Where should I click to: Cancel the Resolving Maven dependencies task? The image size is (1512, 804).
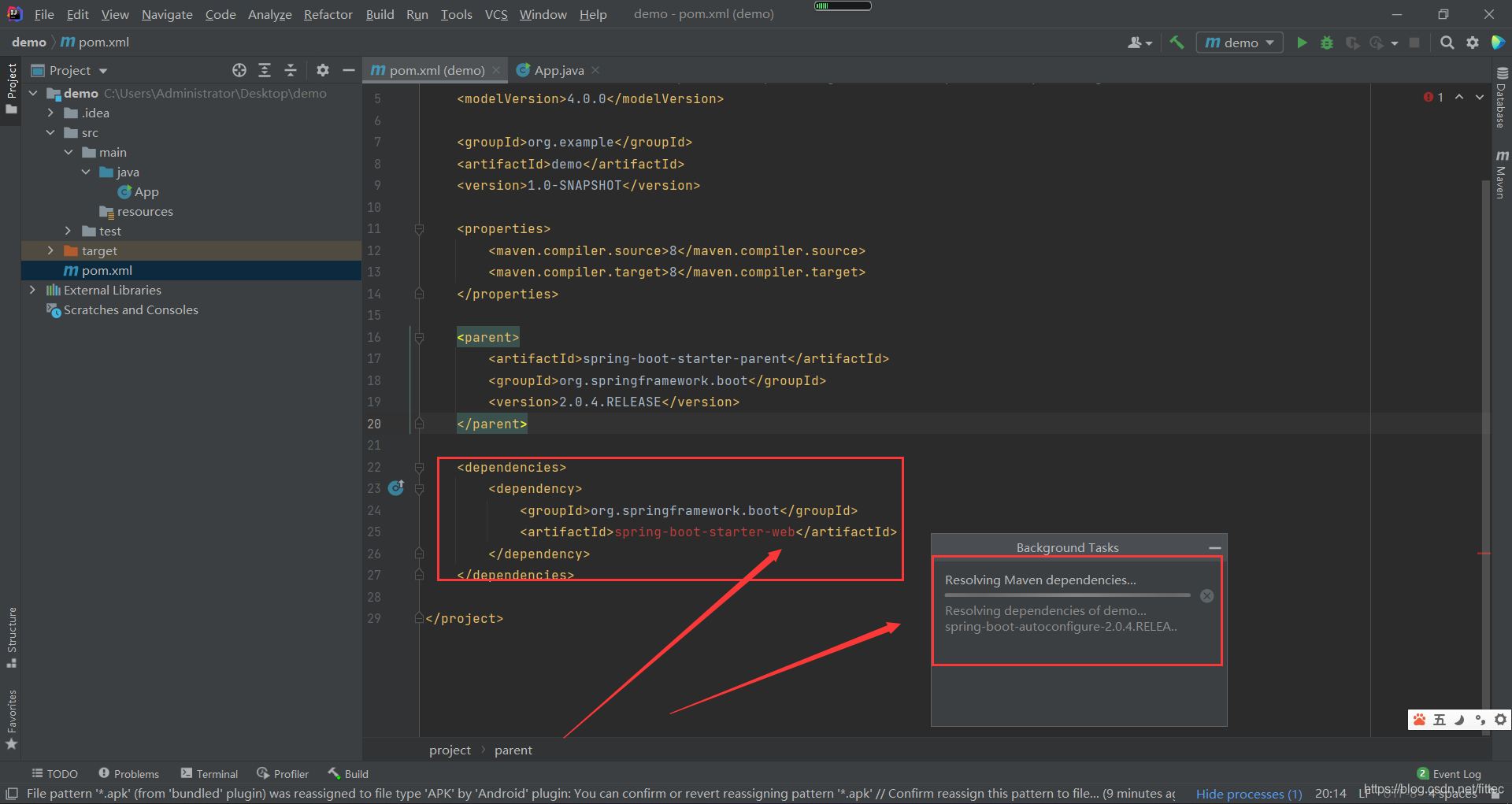pos(1206,596)
